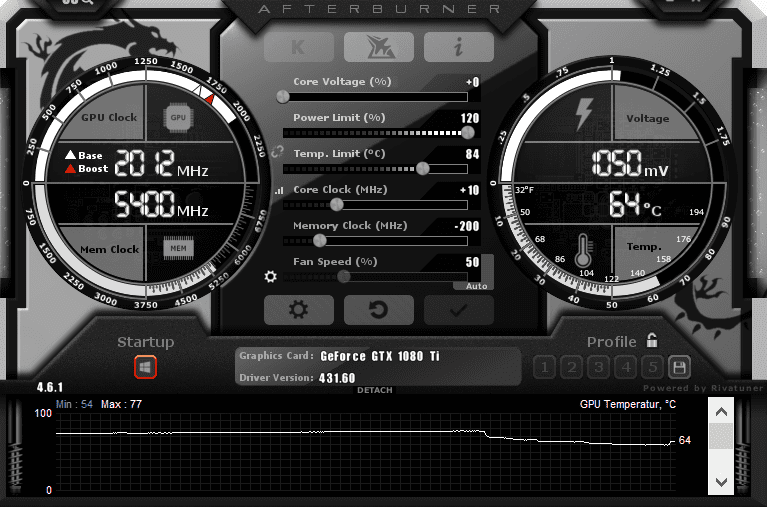Click the Power Limit value 120

(x=470, y=118)
